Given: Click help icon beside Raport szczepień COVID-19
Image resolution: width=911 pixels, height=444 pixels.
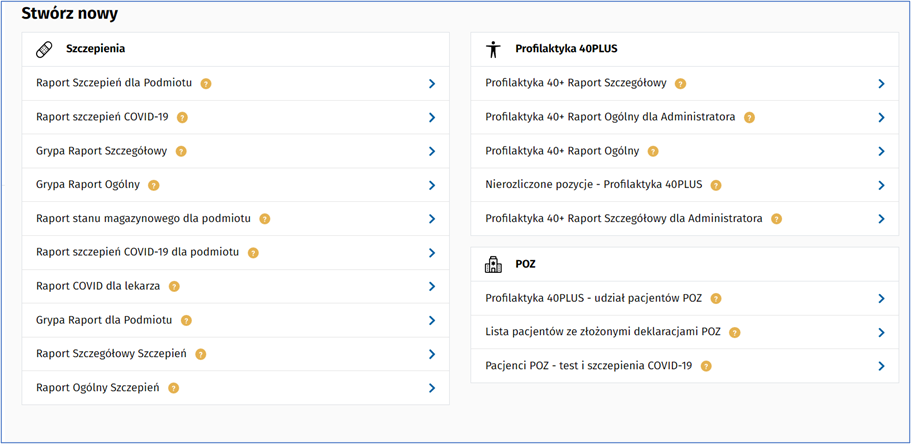Looking at the screenshot, I should (x=183, y=117).
